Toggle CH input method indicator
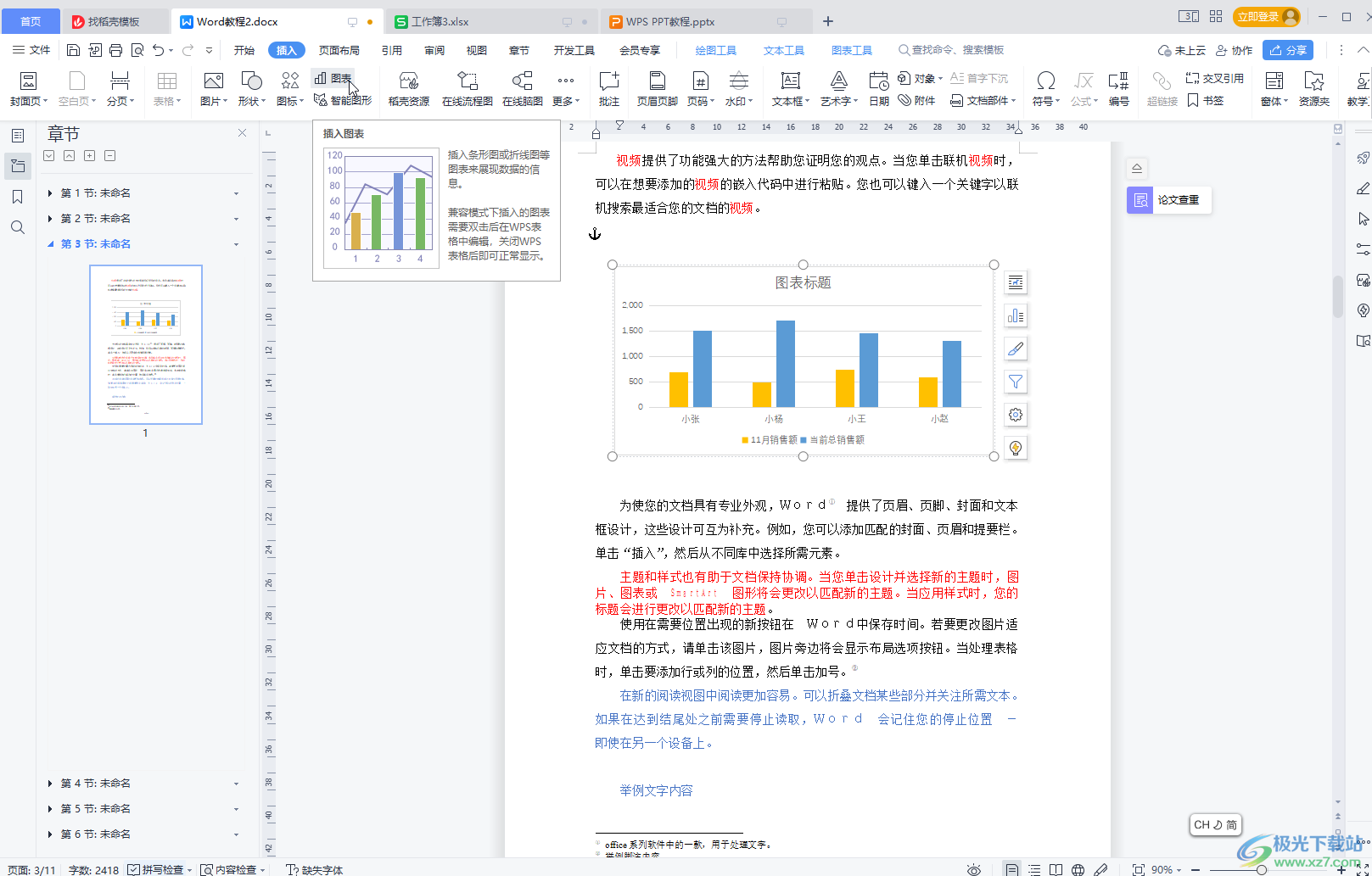Screen dimensions: 1372x876 coord(1215,824)
